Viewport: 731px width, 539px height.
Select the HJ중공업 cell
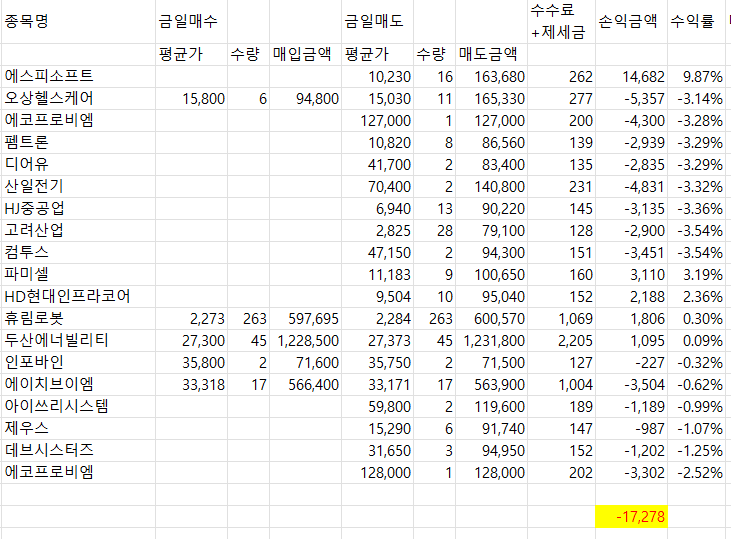78,208
